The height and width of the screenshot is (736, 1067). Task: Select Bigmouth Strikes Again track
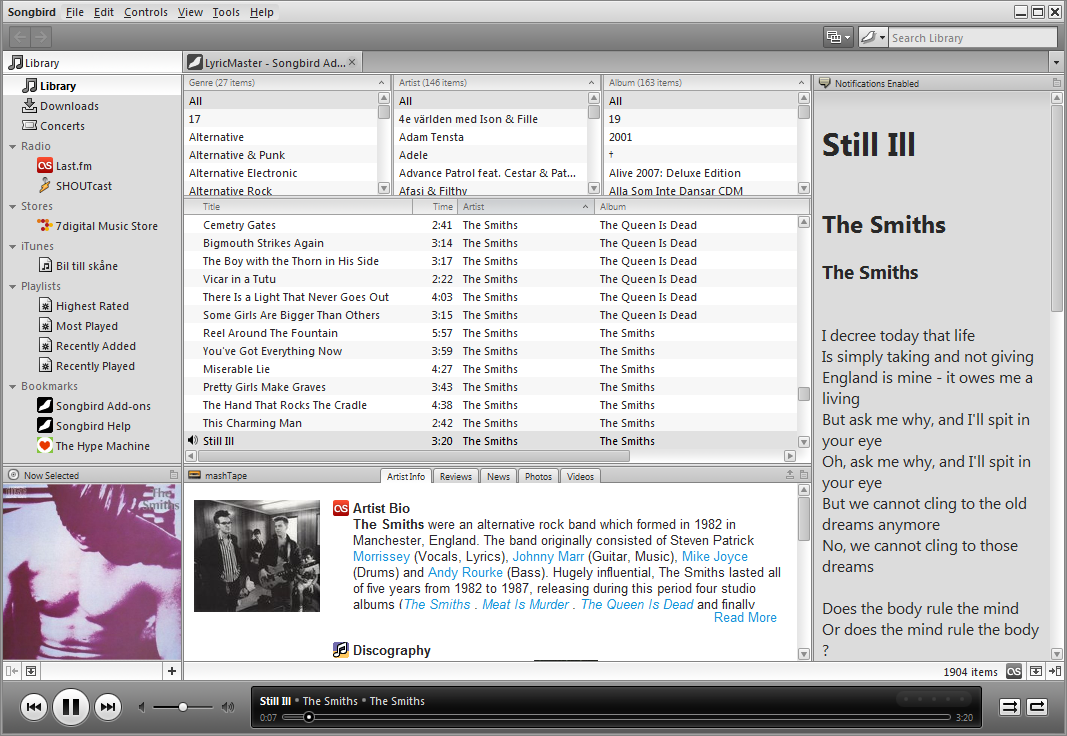coord(490,243)
